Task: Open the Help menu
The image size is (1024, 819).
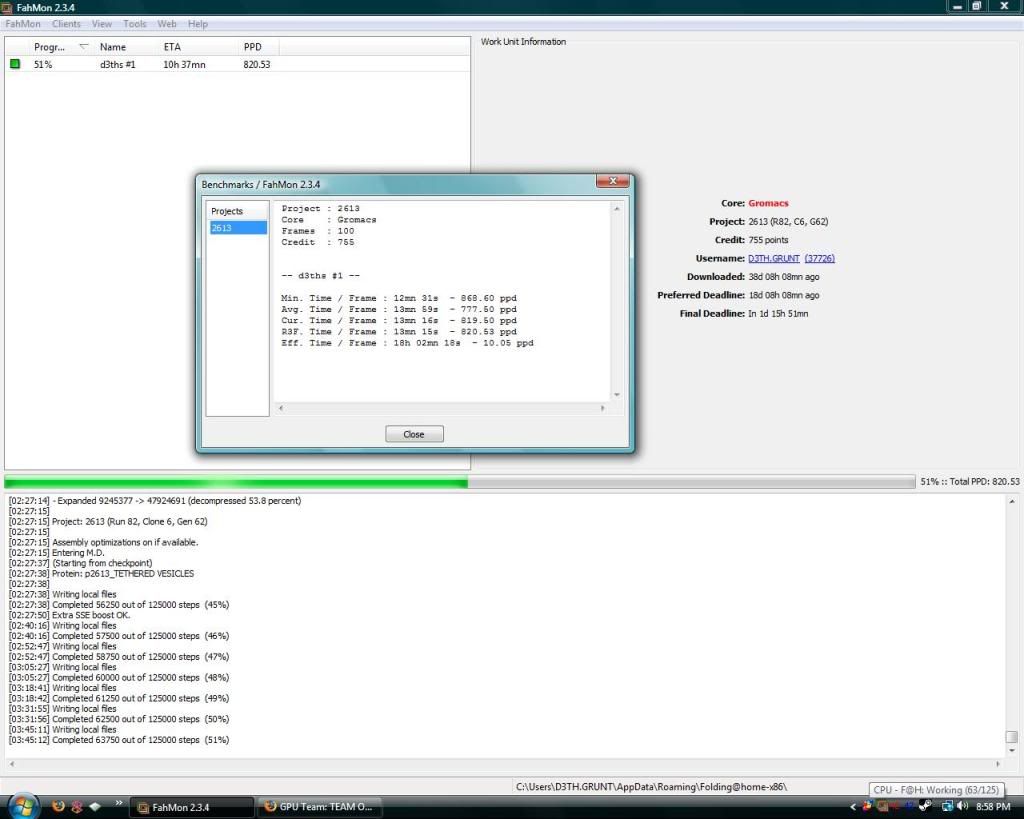Action: click(x=198, y=24)
